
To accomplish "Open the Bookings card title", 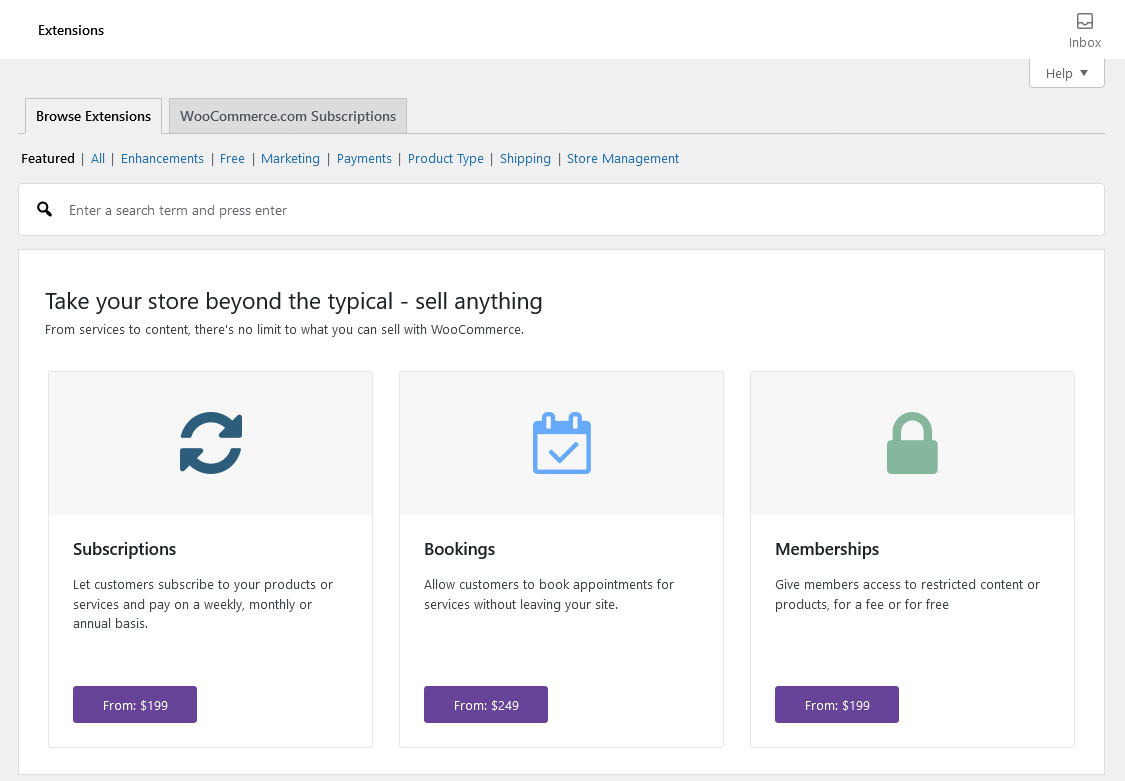I will point(459,549).
